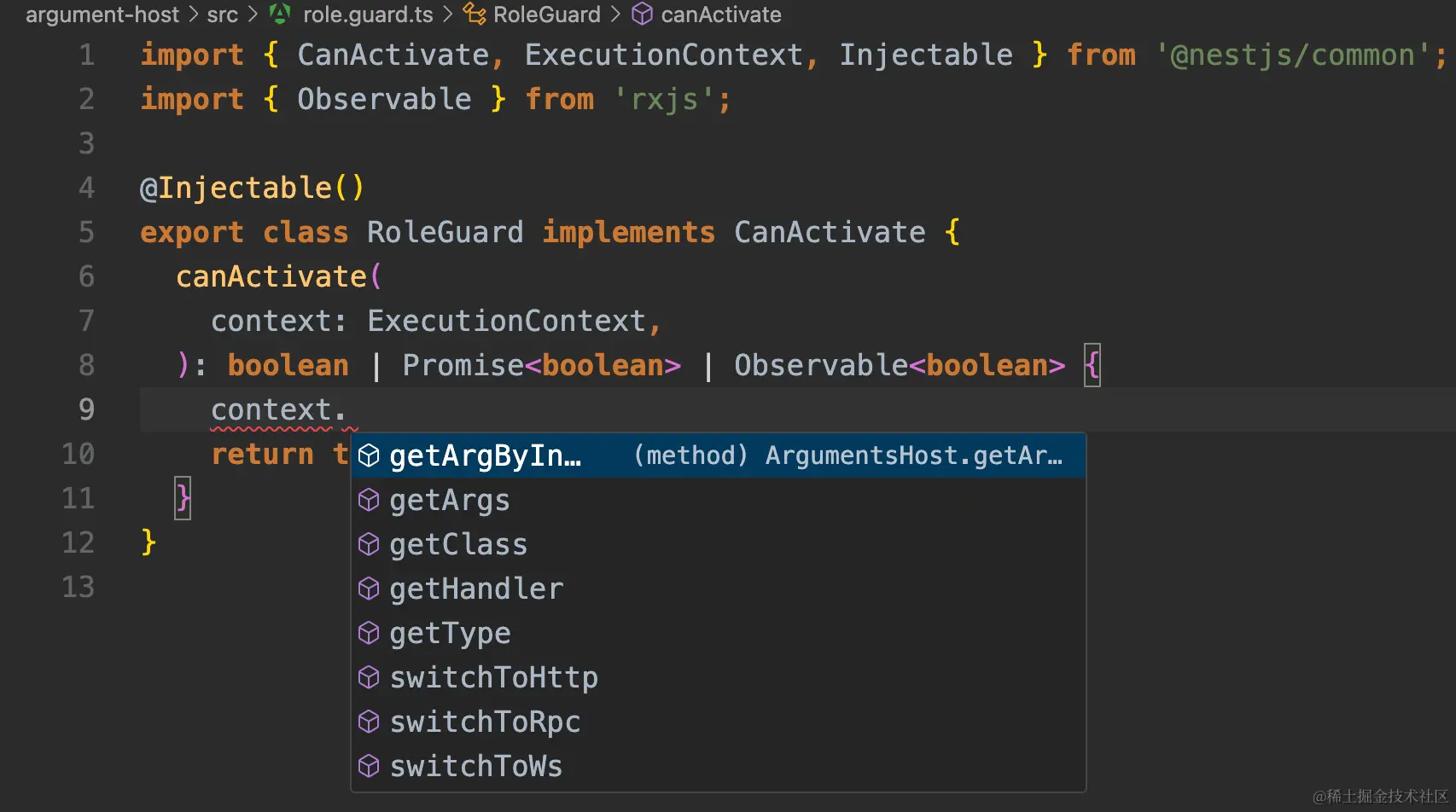
Task: Click the cube icon next to getHandler
Action: (369, 589)
